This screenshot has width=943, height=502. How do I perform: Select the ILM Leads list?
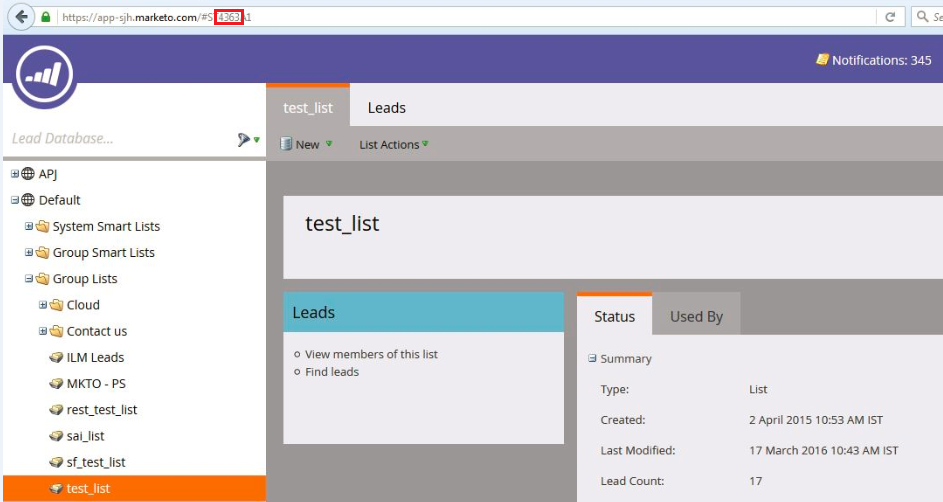[x=95, y=357]
